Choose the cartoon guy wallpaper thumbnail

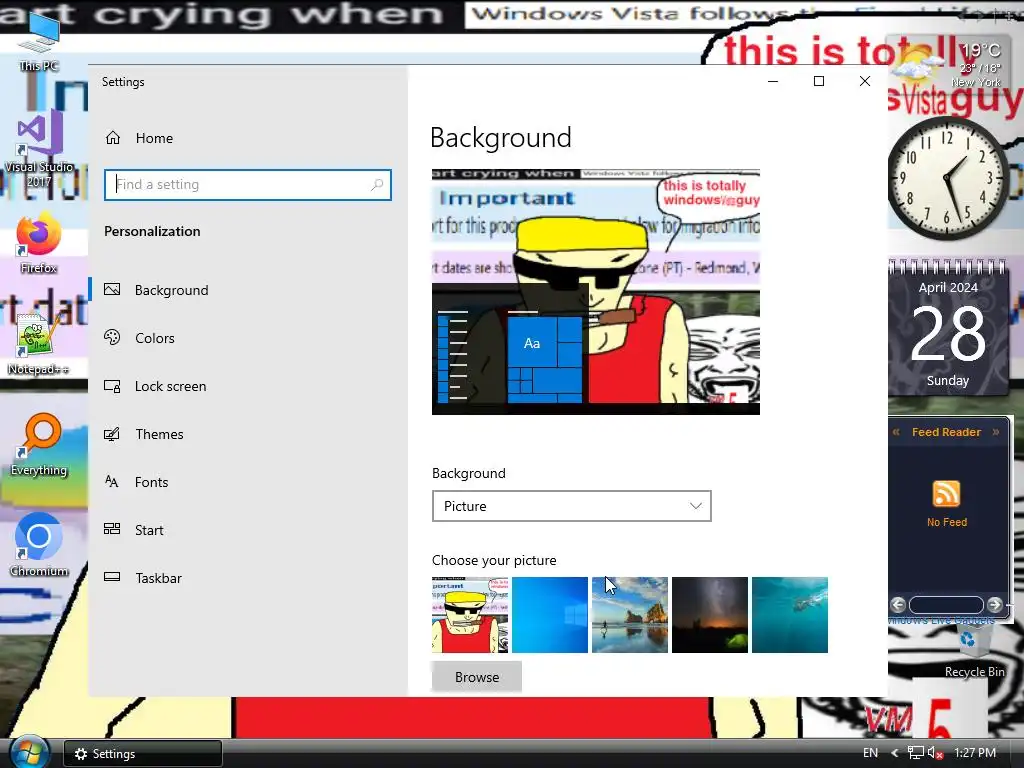(x=470, y=615)
